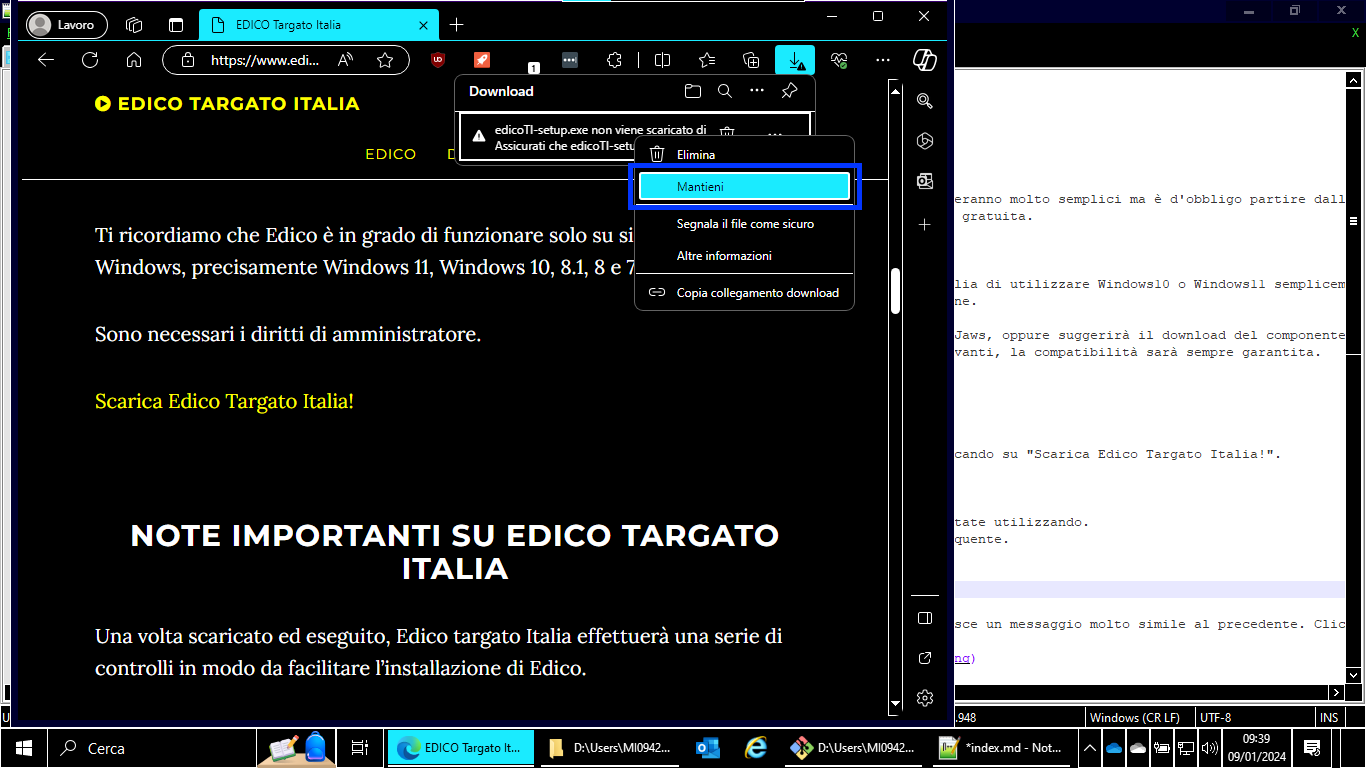The width and height of the screenshot is (1366, 768).
Task: Reload the current page
Action: coord(90,60)
